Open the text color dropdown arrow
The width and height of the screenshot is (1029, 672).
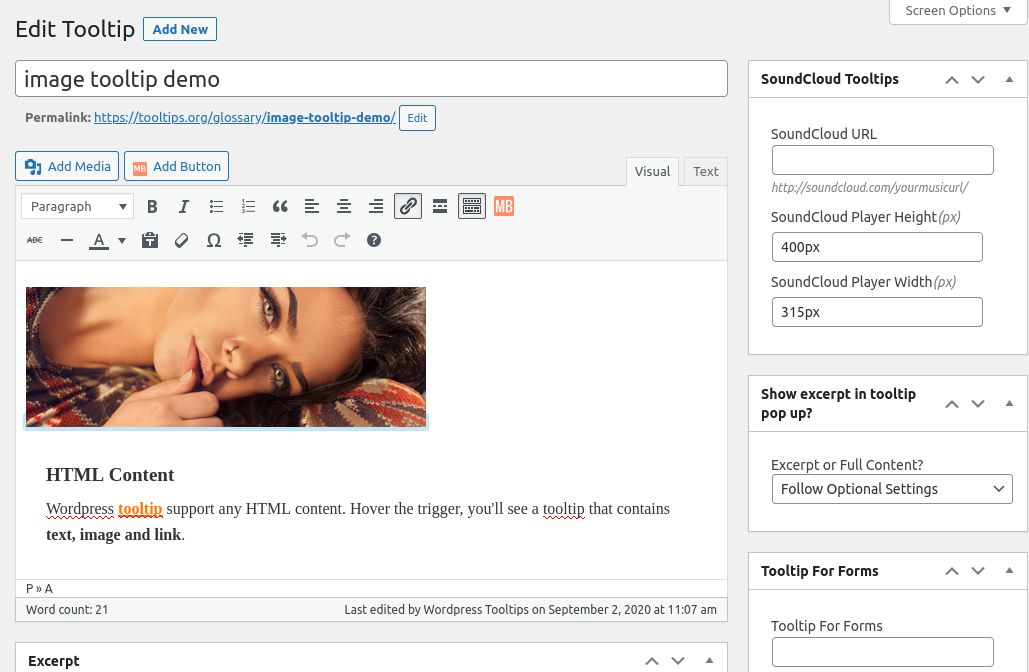122,240
